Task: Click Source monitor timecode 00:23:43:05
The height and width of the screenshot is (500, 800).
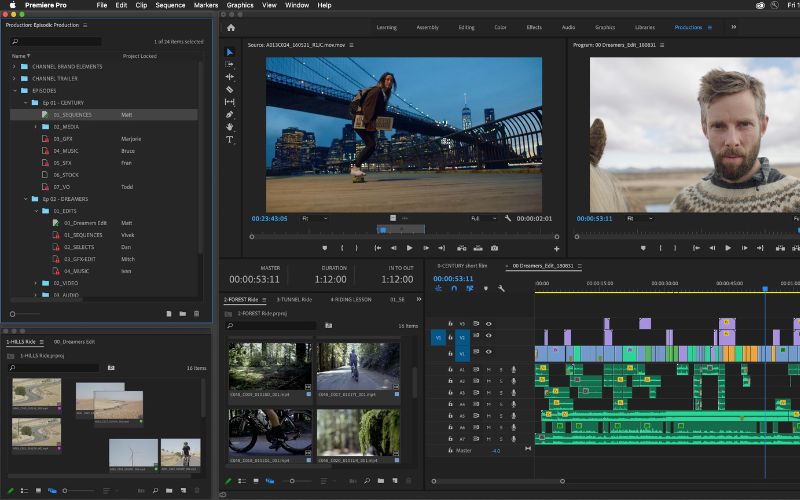Action: click(x=269, y=218)
